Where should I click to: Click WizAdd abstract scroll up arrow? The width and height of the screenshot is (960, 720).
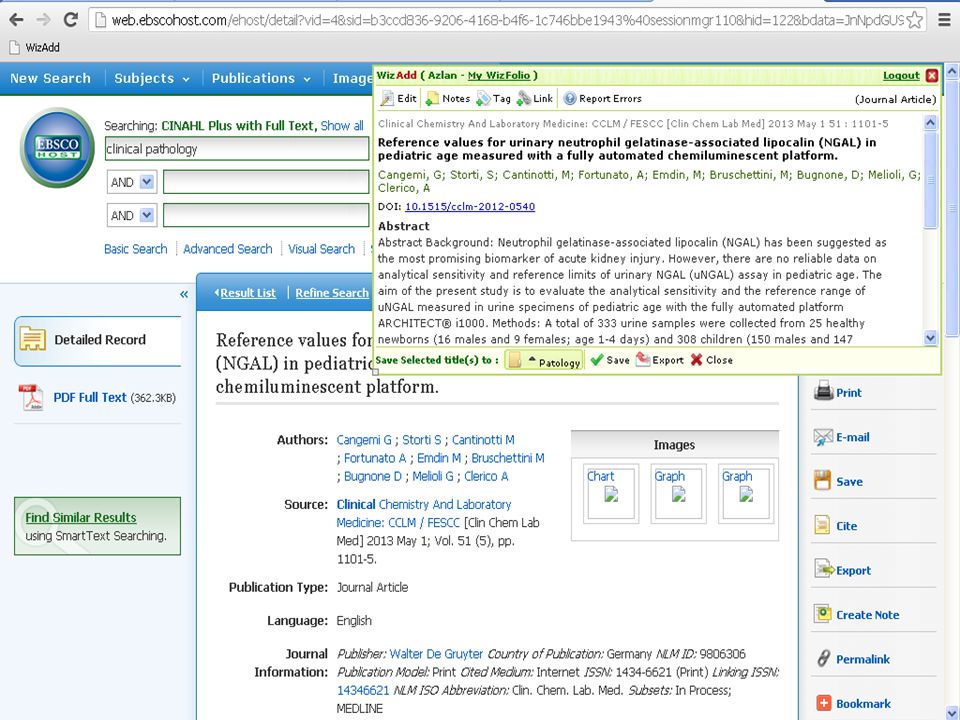(930, 122)
